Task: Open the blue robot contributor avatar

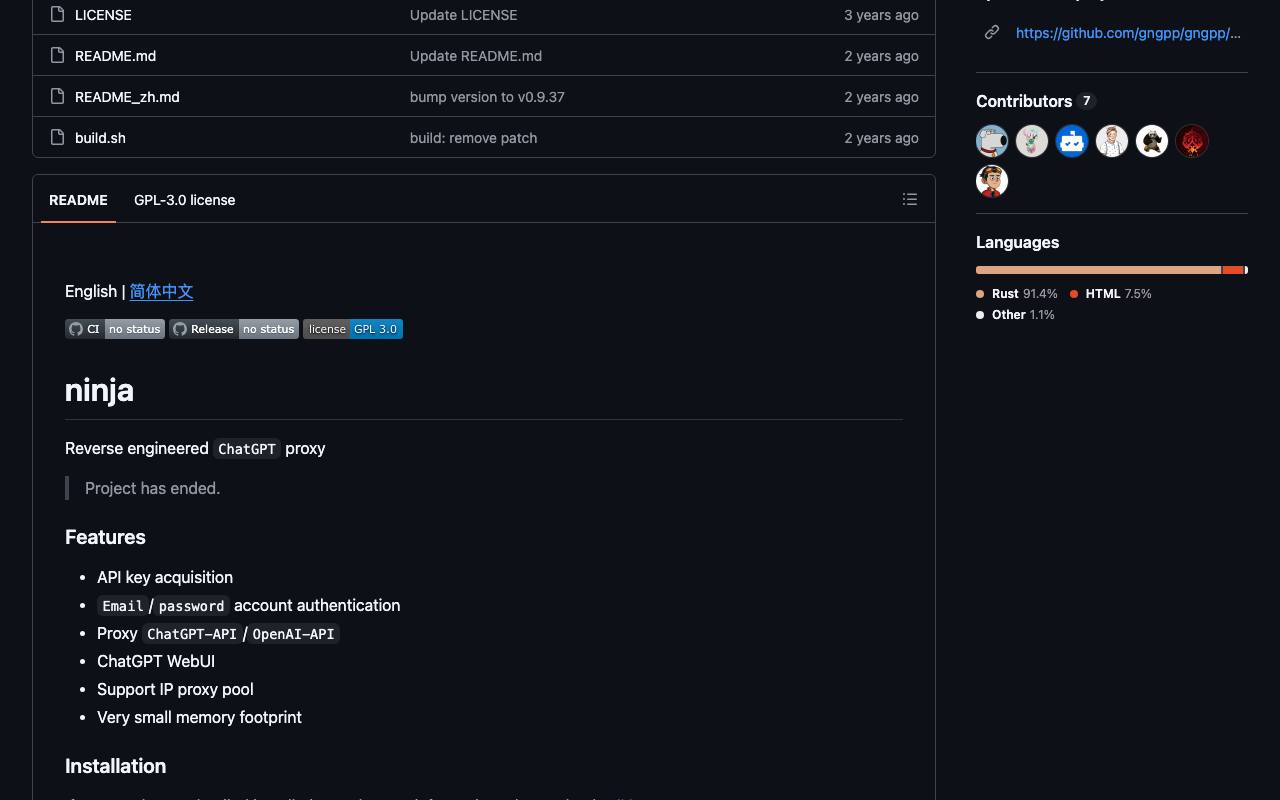Action: 1072,141
